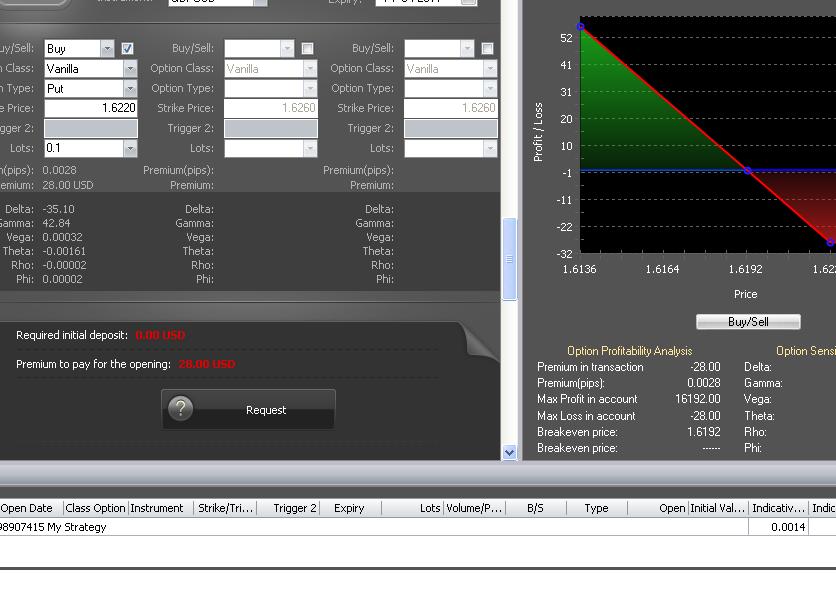The image size is (836, 600).
Task: Open the first leg Vanilla class dropdown
Action: (130, 68)
